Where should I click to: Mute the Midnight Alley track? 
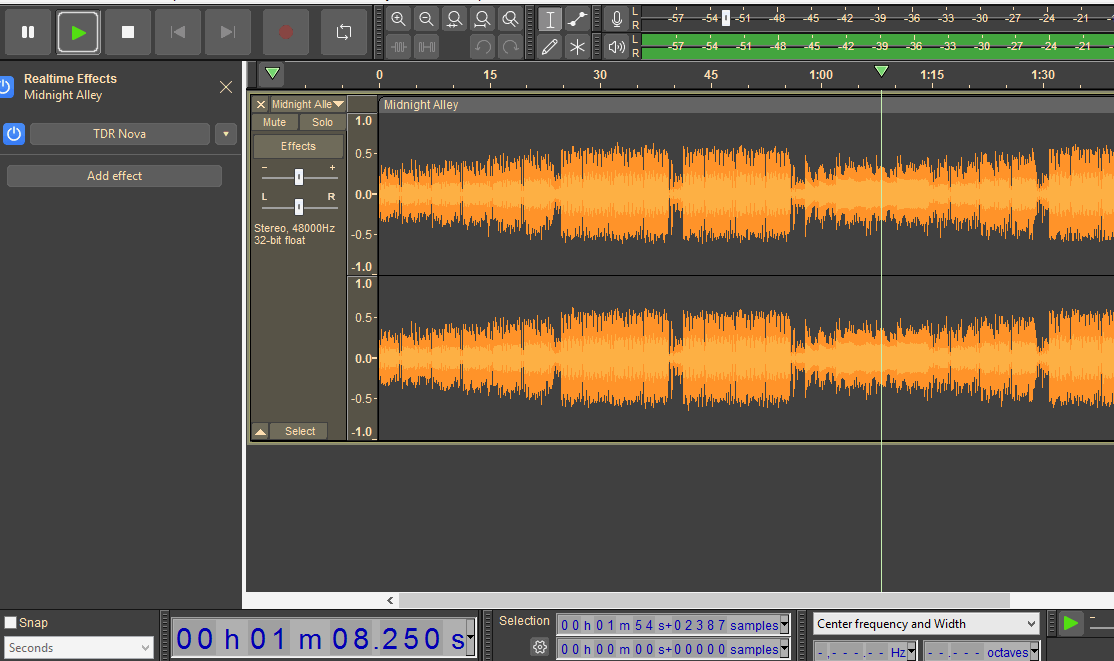[274, 122]
